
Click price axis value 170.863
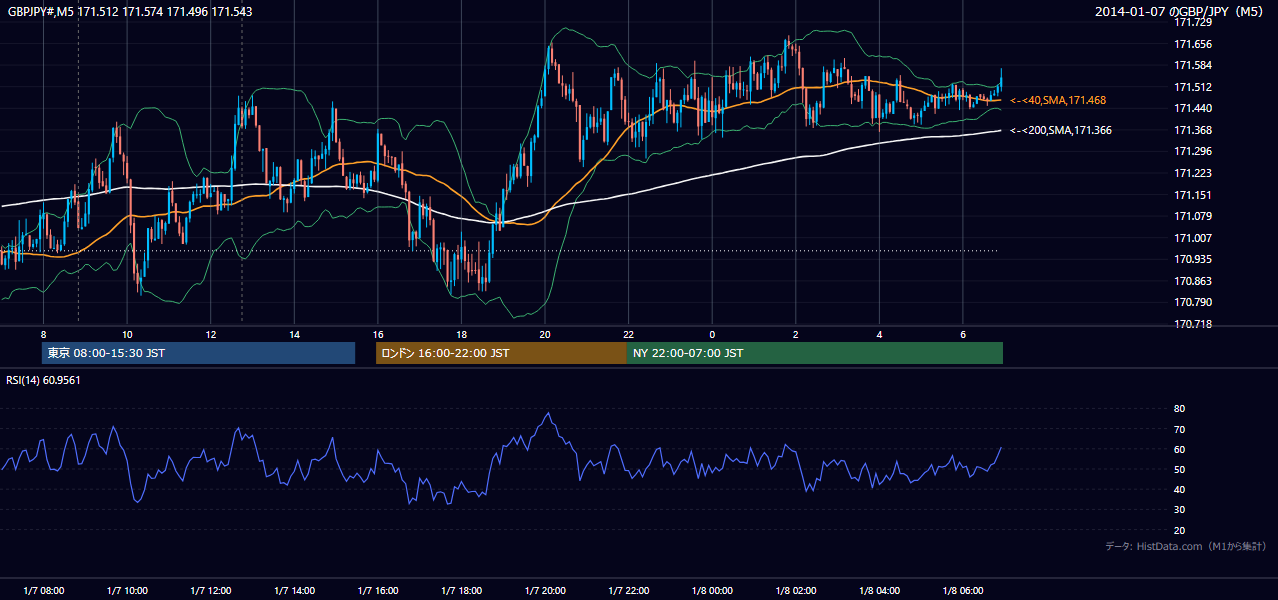tap(1193, 281)
